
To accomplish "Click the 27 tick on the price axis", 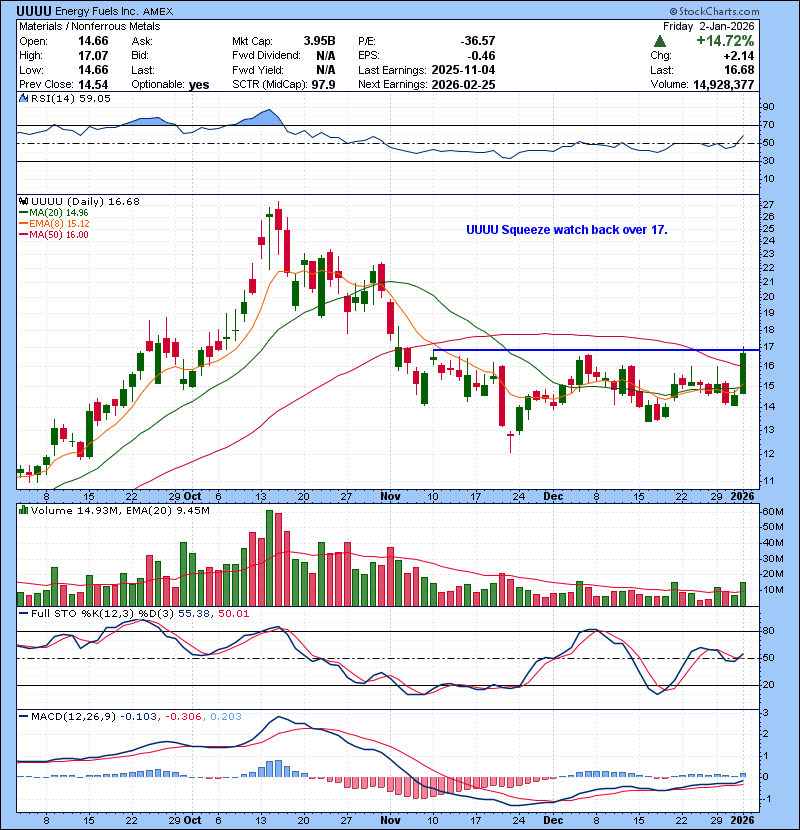I will pyautogui.click(x=768, y=204).
